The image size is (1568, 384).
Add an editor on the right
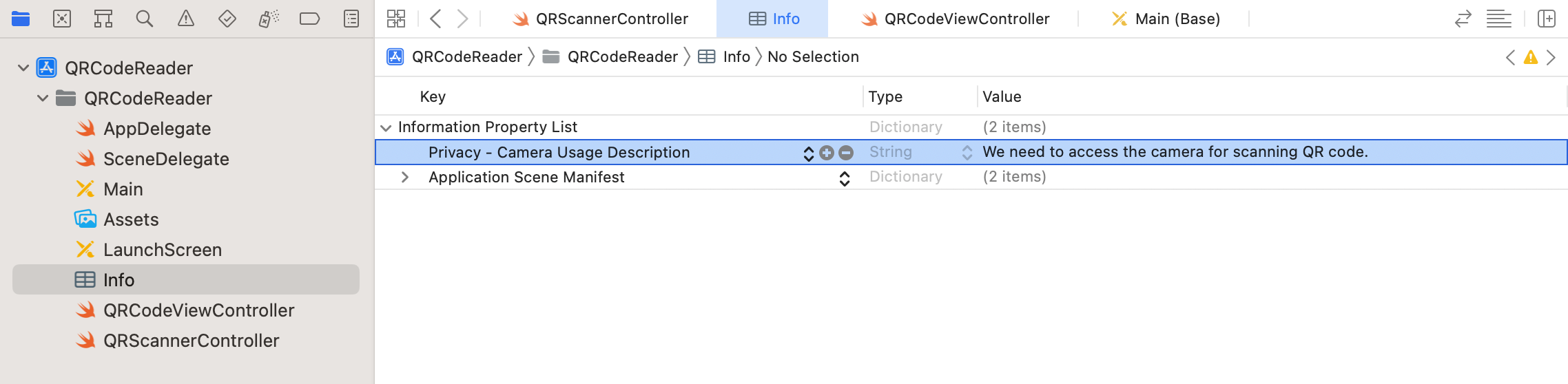click(x=1547, y=19)
